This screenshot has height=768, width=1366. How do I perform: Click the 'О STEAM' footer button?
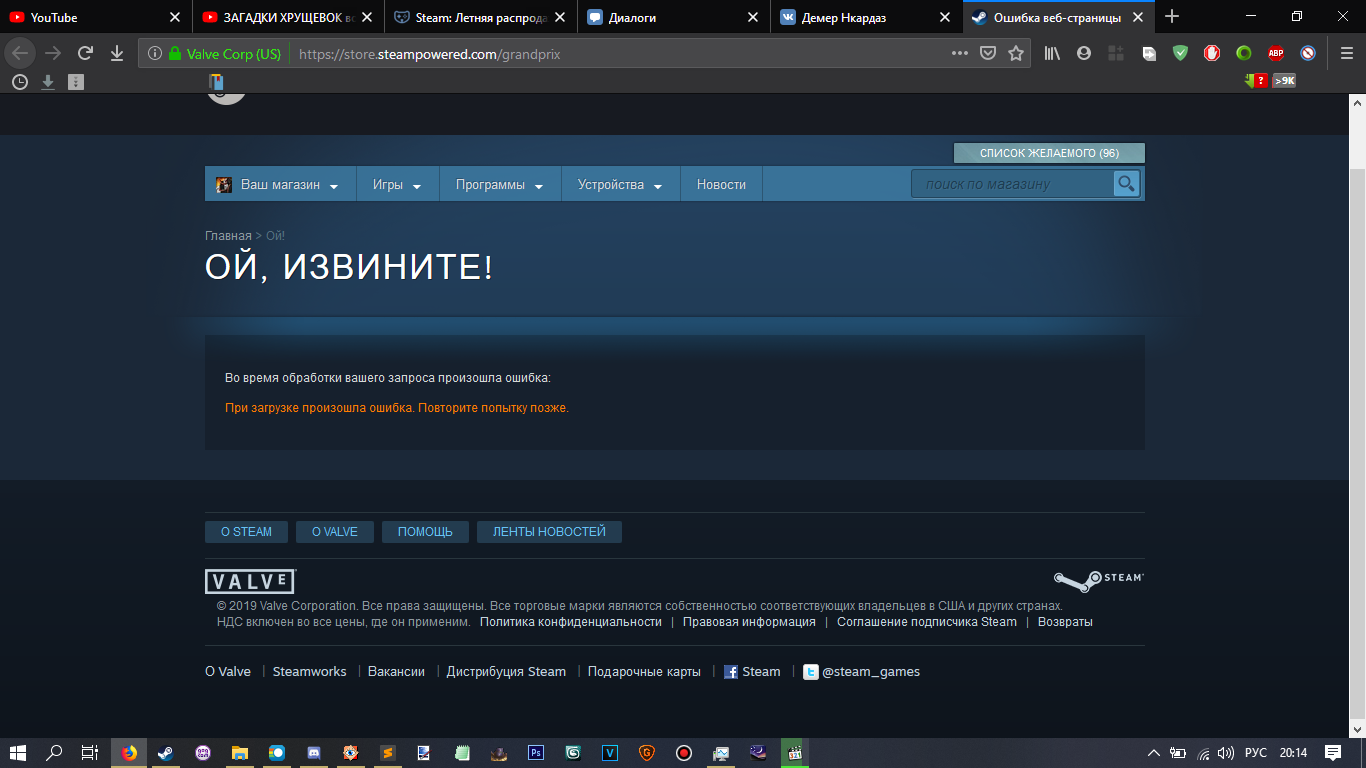(246, 532)
